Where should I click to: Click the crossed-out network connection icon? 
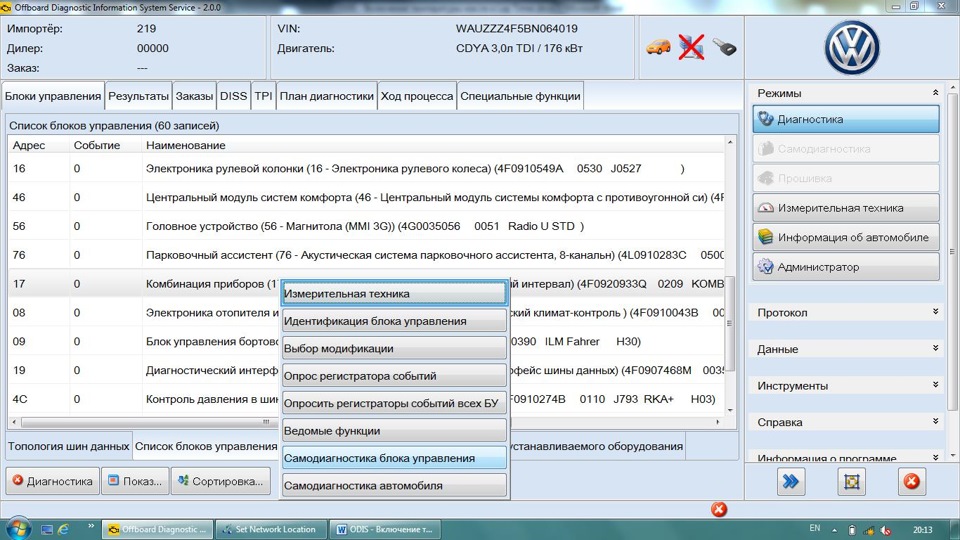[x=691, y=47]
